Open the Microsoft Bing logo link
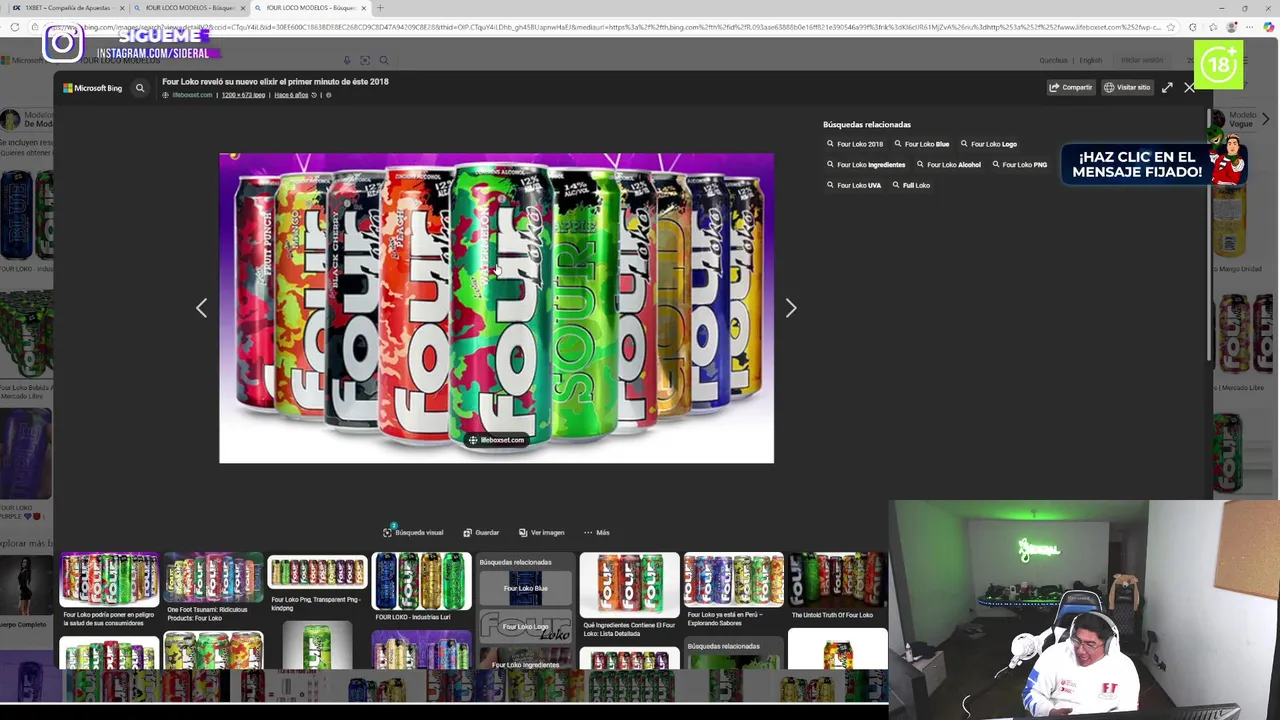 [93, 88]
